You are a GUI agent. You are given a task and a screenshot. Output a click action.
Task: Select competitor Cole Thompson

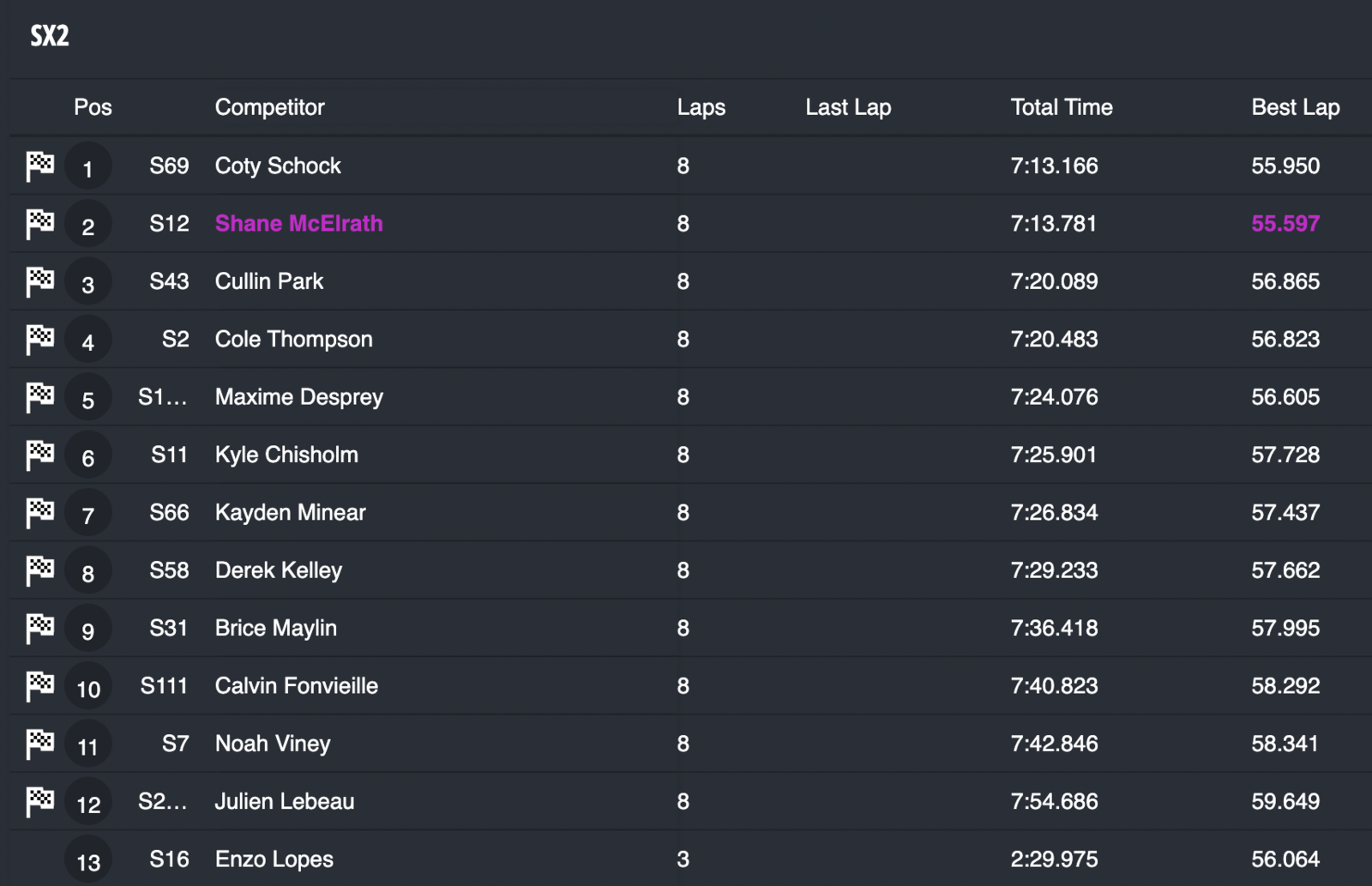tap(293, 340)
